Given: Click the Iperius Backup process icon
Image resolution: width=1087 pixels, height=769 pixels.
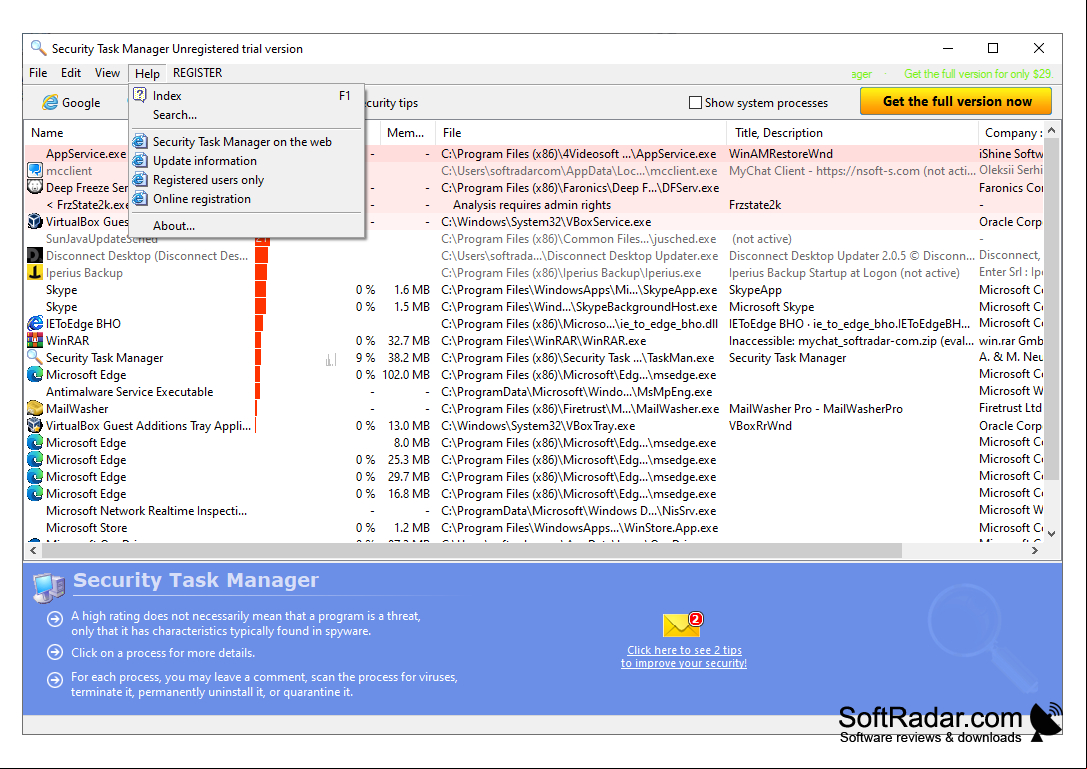Looking at the screenshot, I should pos(35,273).
